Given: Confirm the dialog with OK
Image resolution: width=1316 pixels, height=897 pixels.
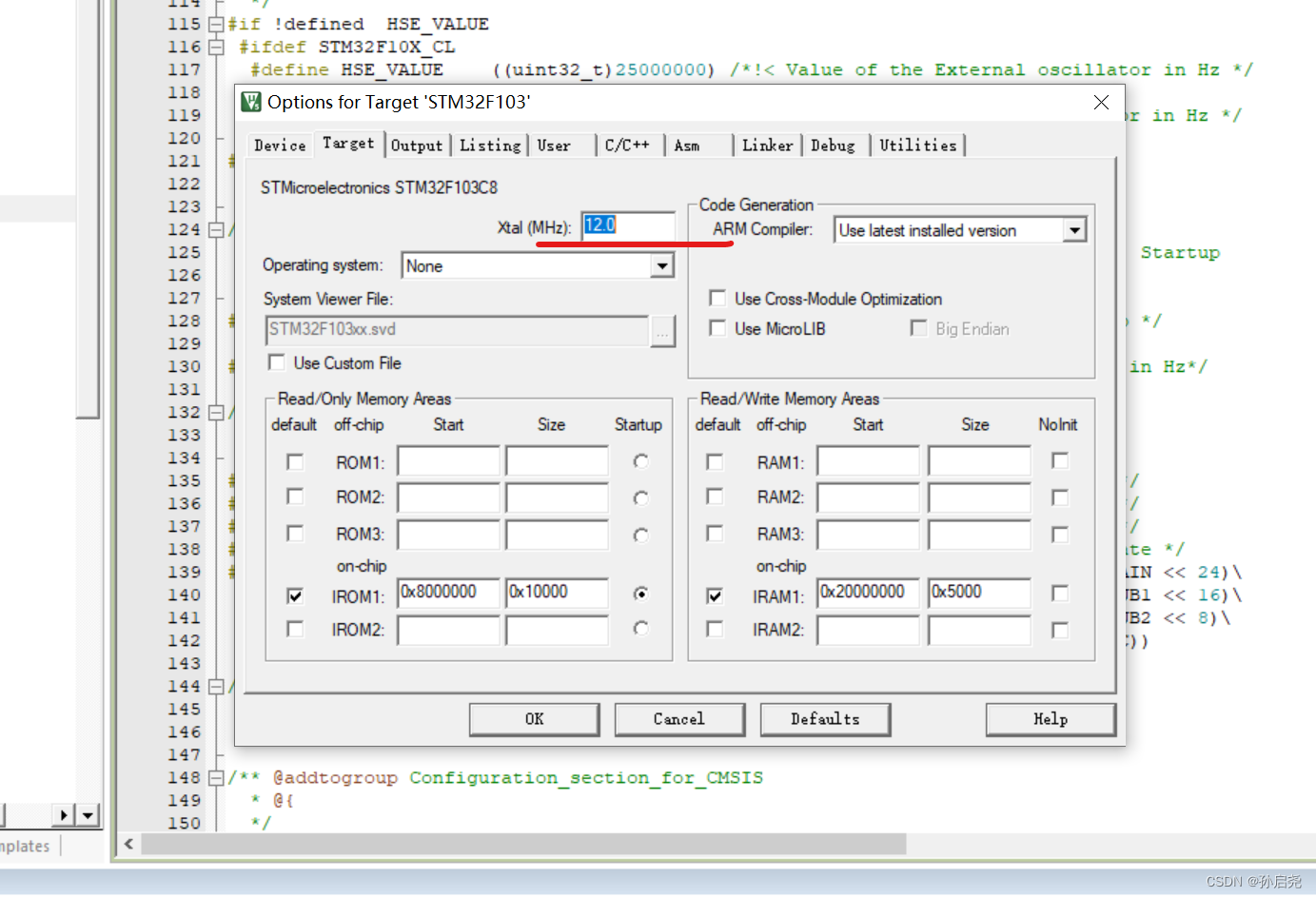Looking at the screenshot, I should click(535, 719).
